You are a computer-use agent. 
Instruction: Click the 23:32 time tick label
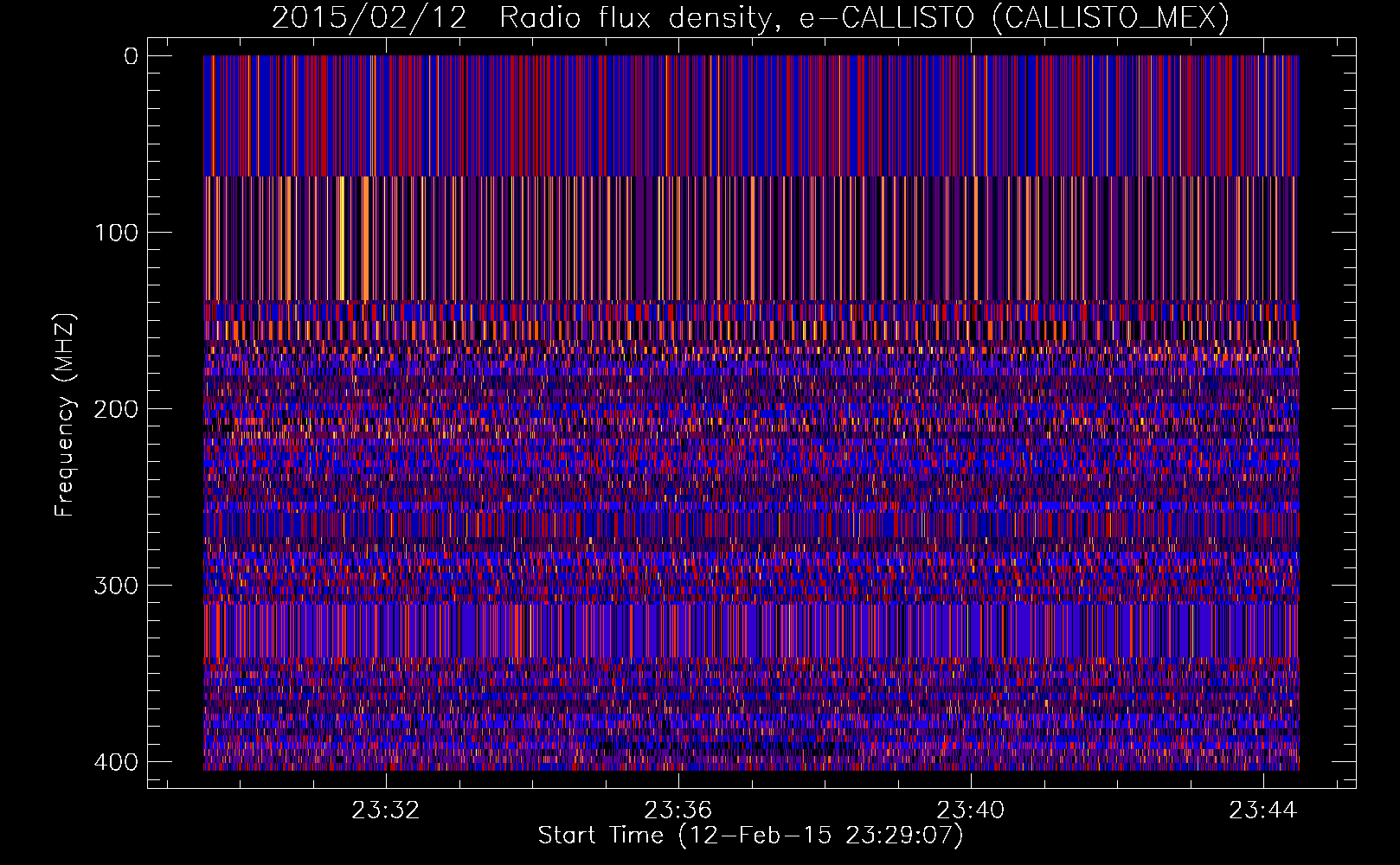pyautogui.click(x=386, y=810)
